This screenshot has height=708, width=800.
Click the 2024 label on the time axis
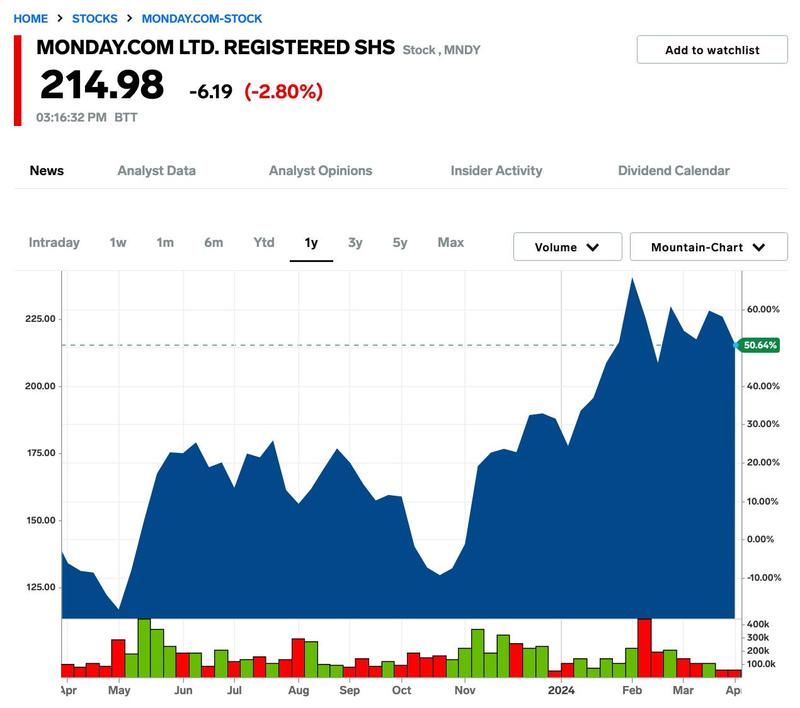561,690
